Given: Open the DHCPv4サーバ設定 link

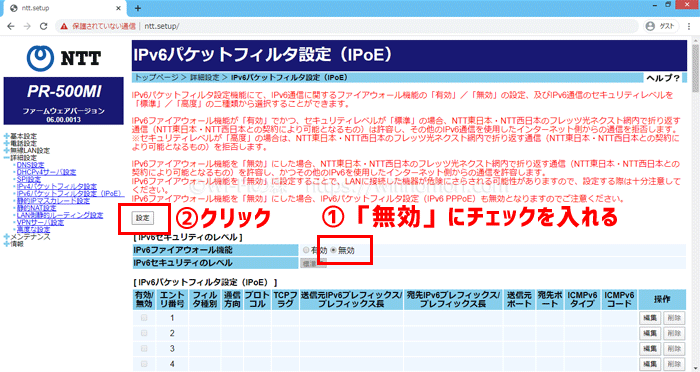Looking at the screenshot, I should pyautogui.click(x=46, y=172).
